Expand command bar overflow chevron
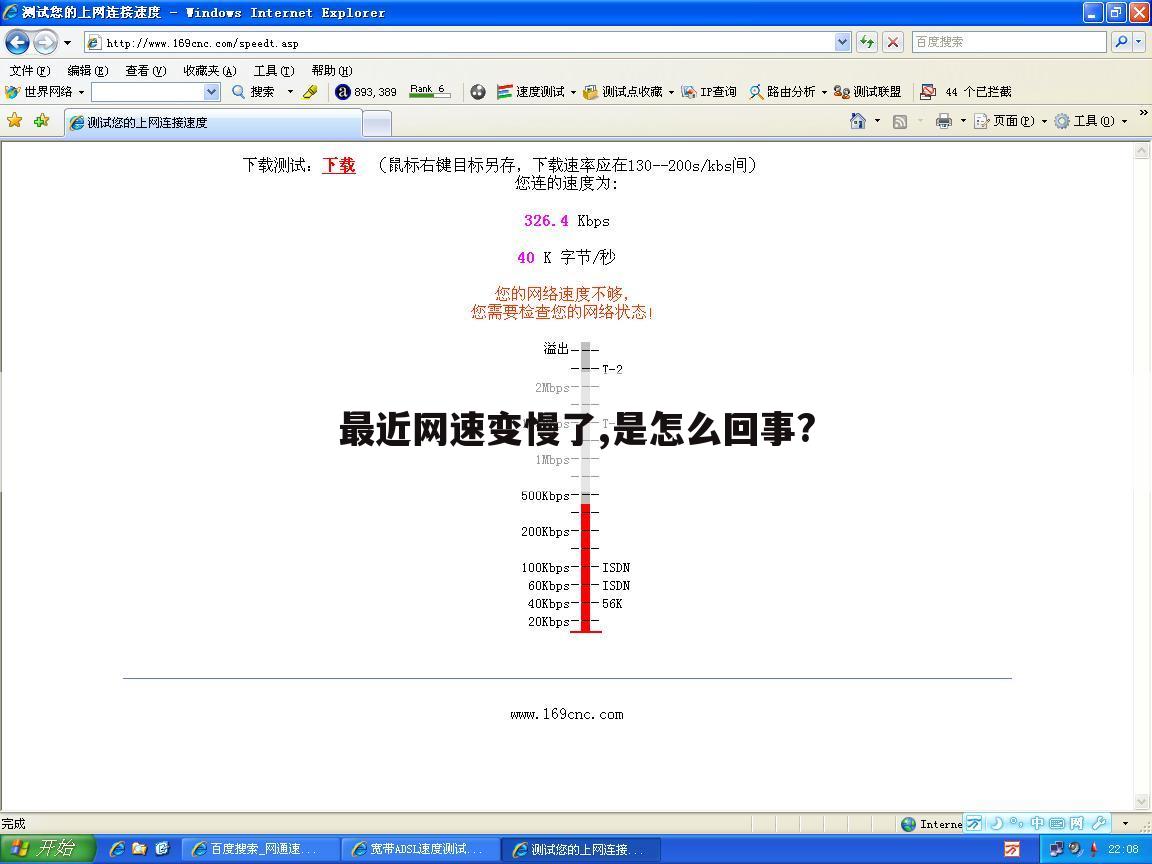The height and width of the screenshot is (864, 1152). pos(1143,112)
